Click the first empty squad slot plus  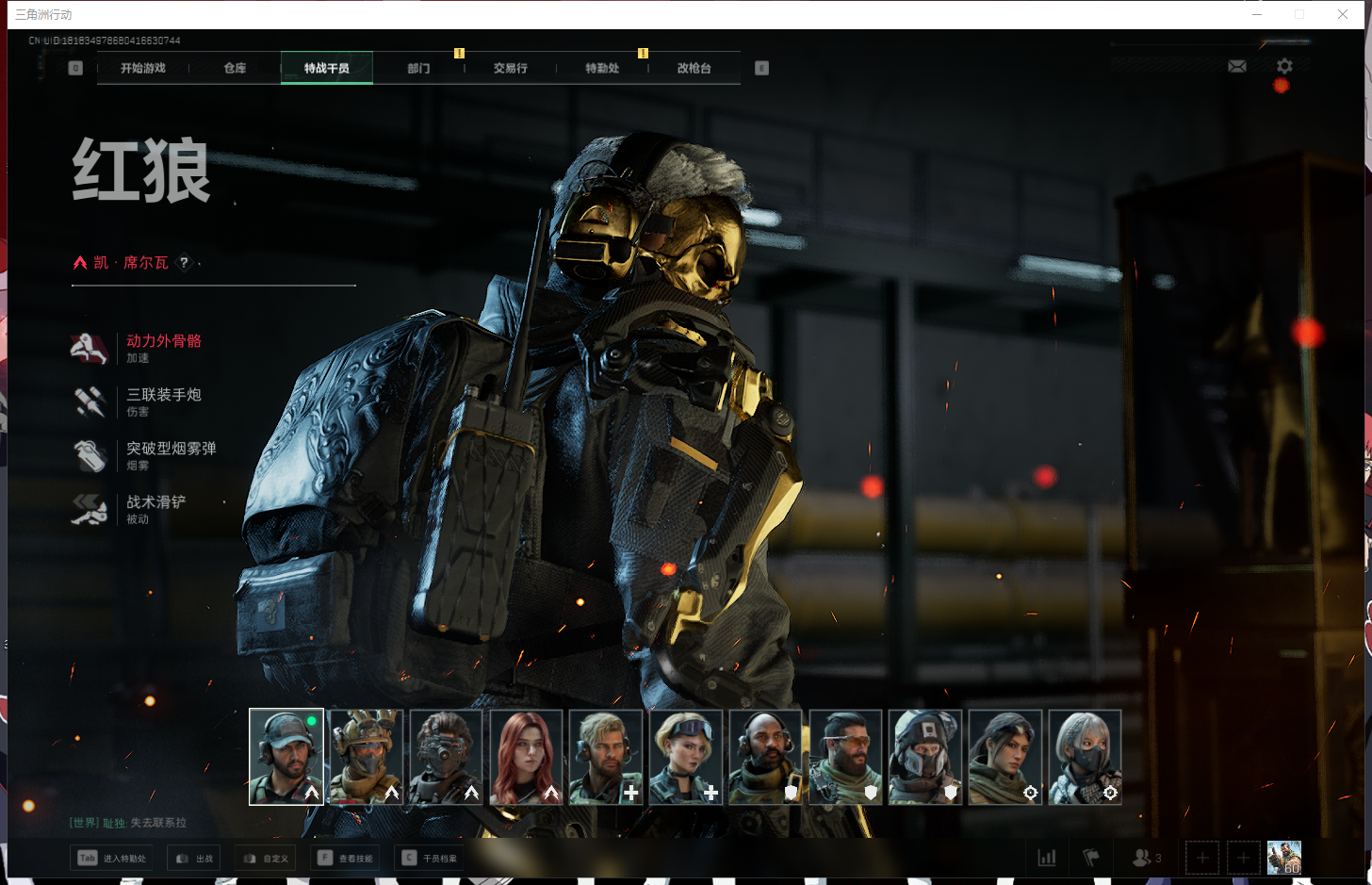pyautogui.click(x=1202, y=858)
